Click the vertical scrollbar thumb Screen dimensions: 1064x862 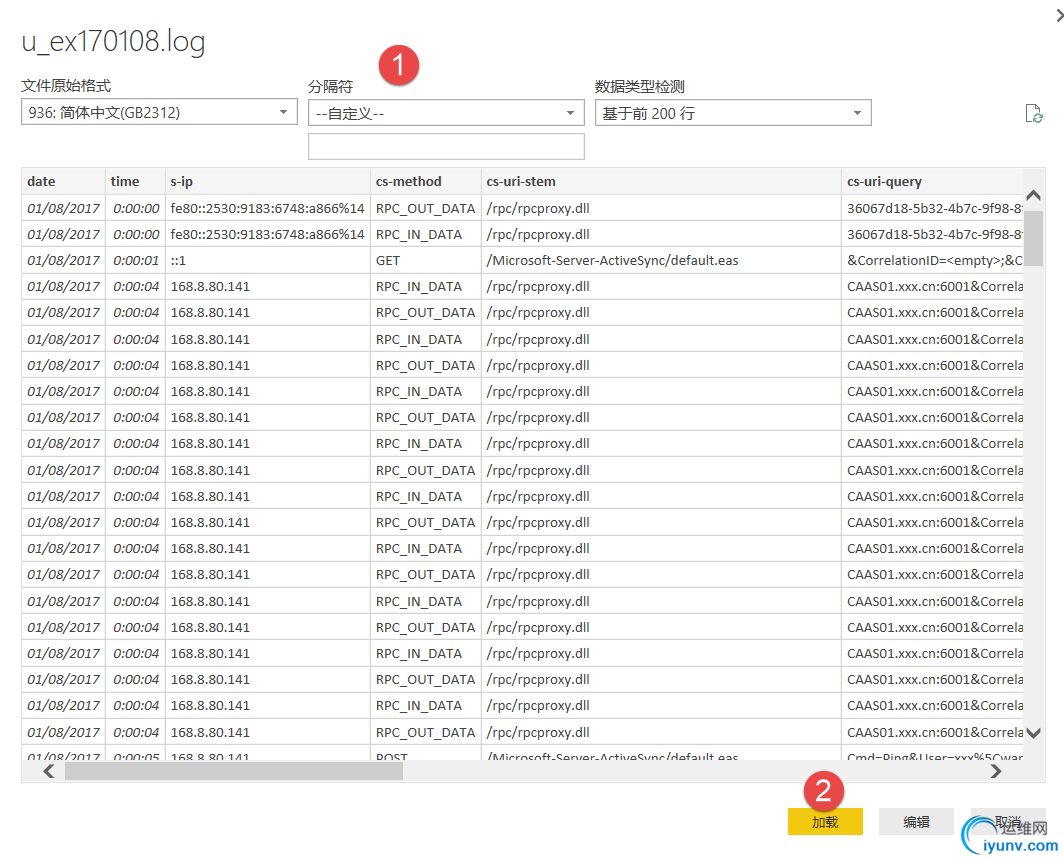1033,238
